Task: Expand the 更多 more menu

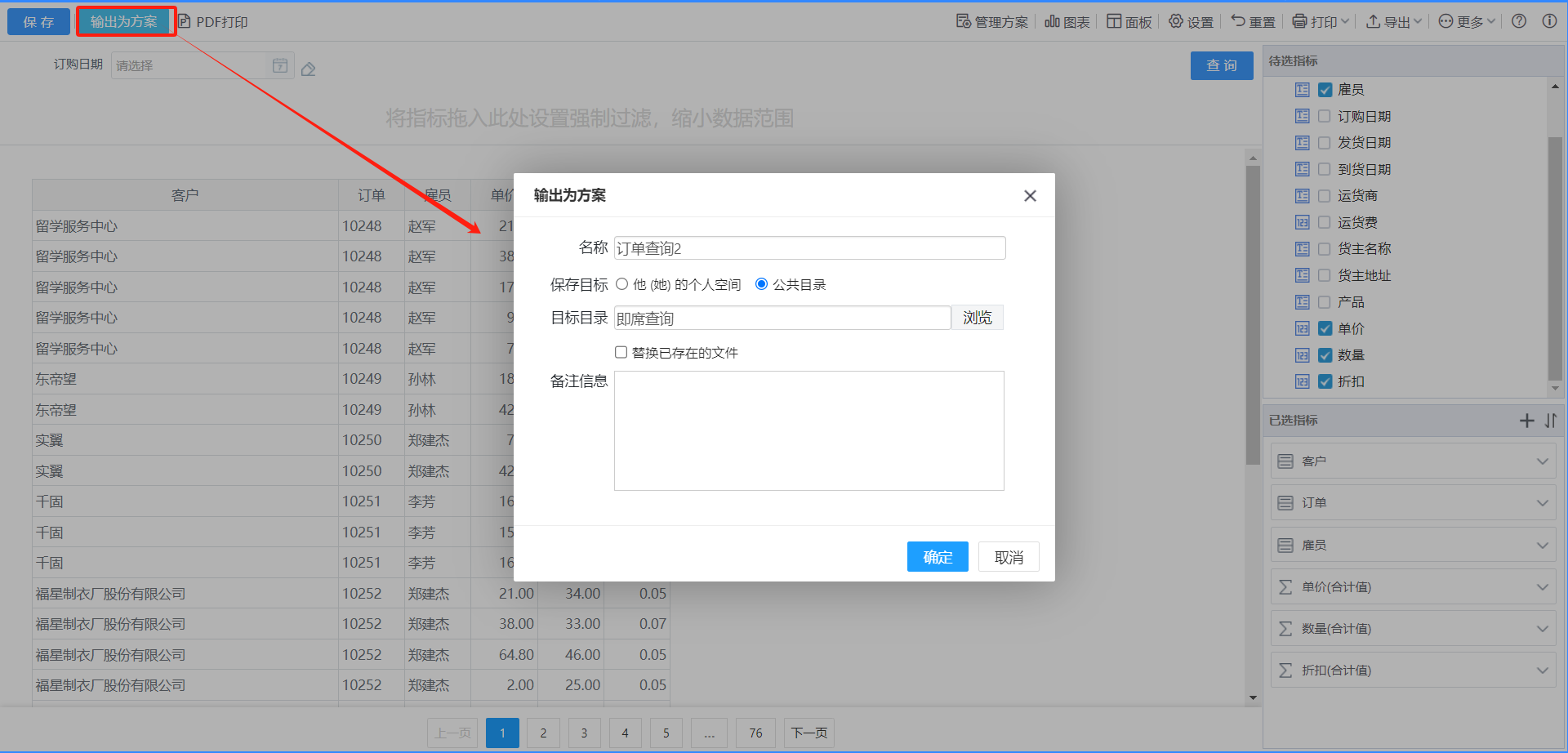Action: pyautogui.click(x=1467, y=22)
